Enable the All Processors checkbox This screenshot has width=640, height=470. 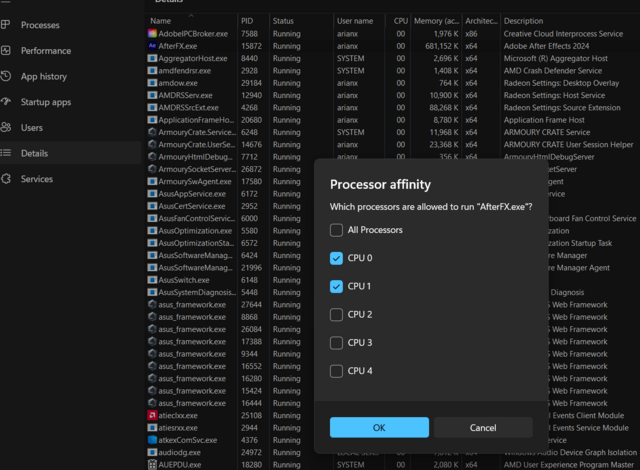point(336,230)
